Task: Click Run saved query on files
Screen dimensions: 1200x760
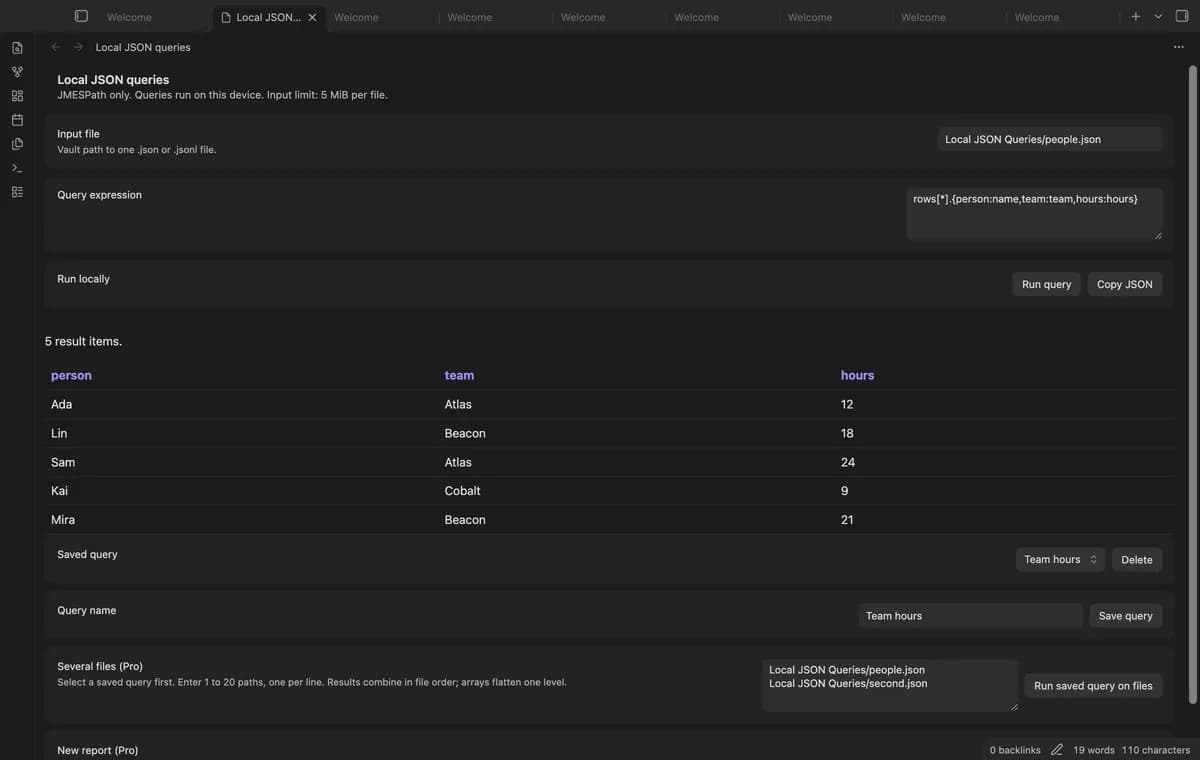Action: click(x=1092, y=685)
